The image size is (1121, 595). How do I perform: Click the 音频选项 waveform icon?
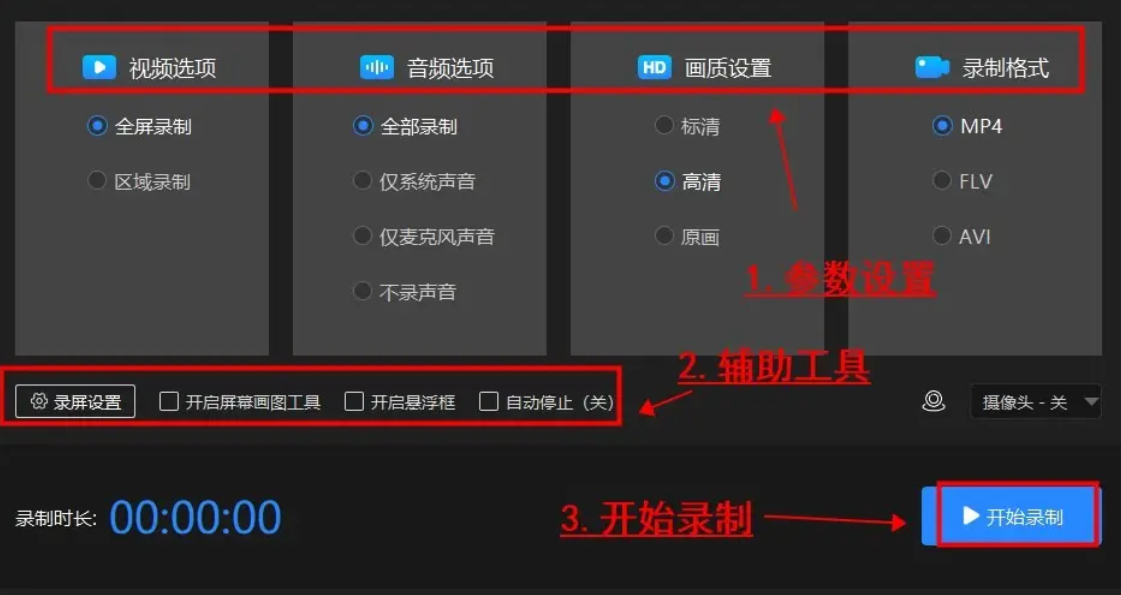(377, 67)
